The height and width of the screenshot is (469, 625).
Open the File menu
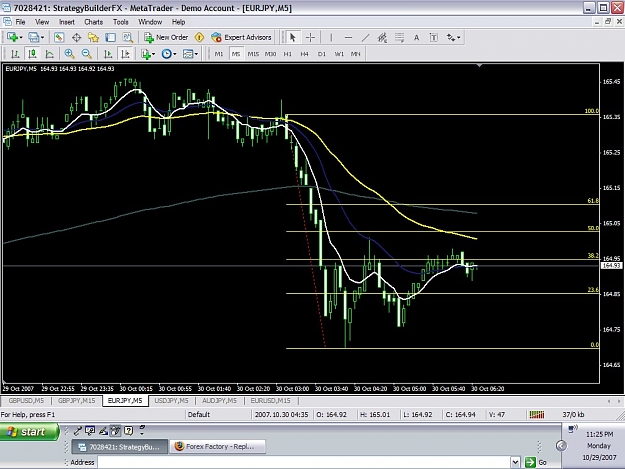tap(20, 22)
